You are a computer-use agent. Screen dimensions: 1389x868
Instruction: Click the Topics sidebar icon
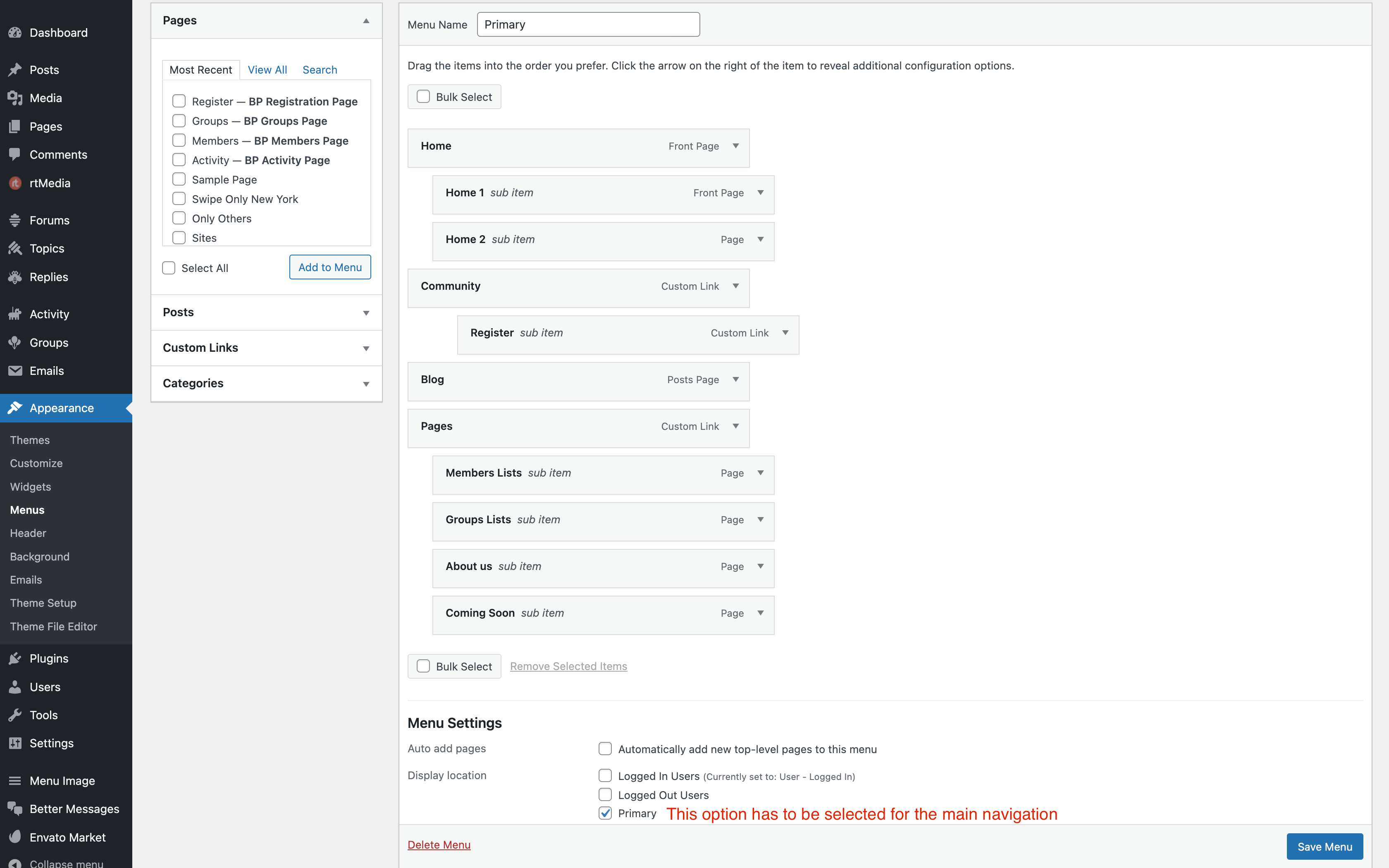15,248
